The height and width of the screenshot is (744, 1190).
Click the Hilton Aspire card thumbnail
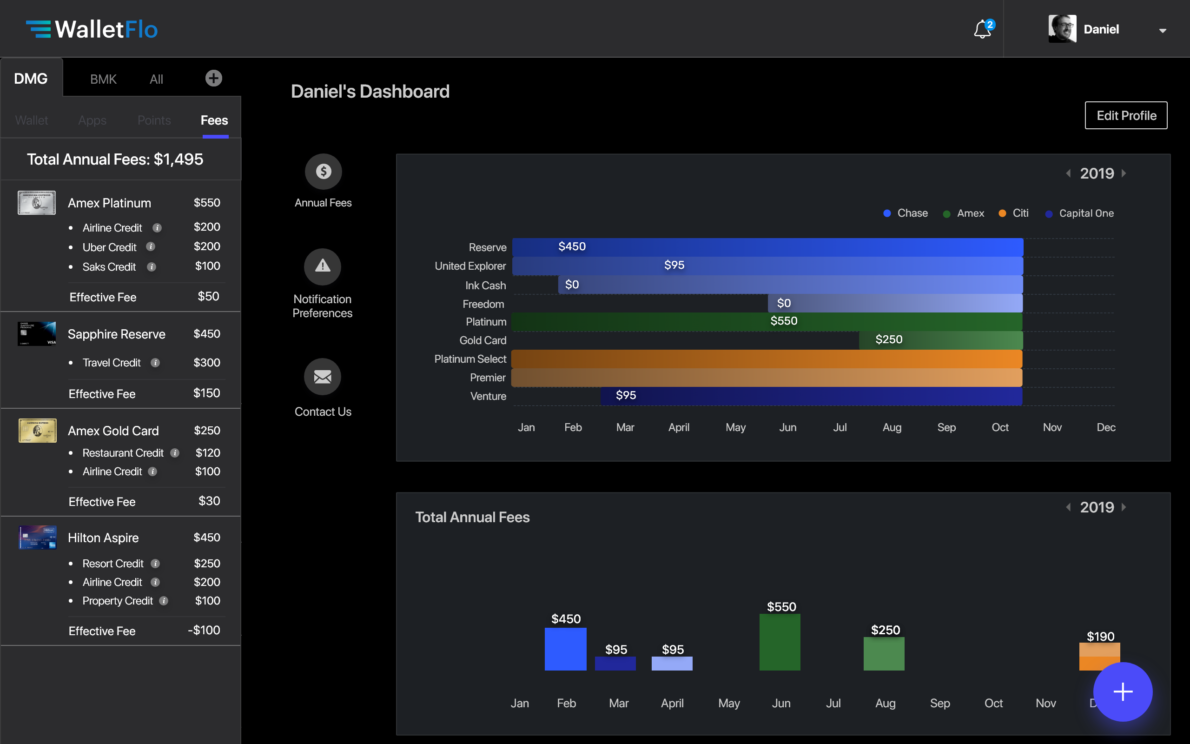37,538
